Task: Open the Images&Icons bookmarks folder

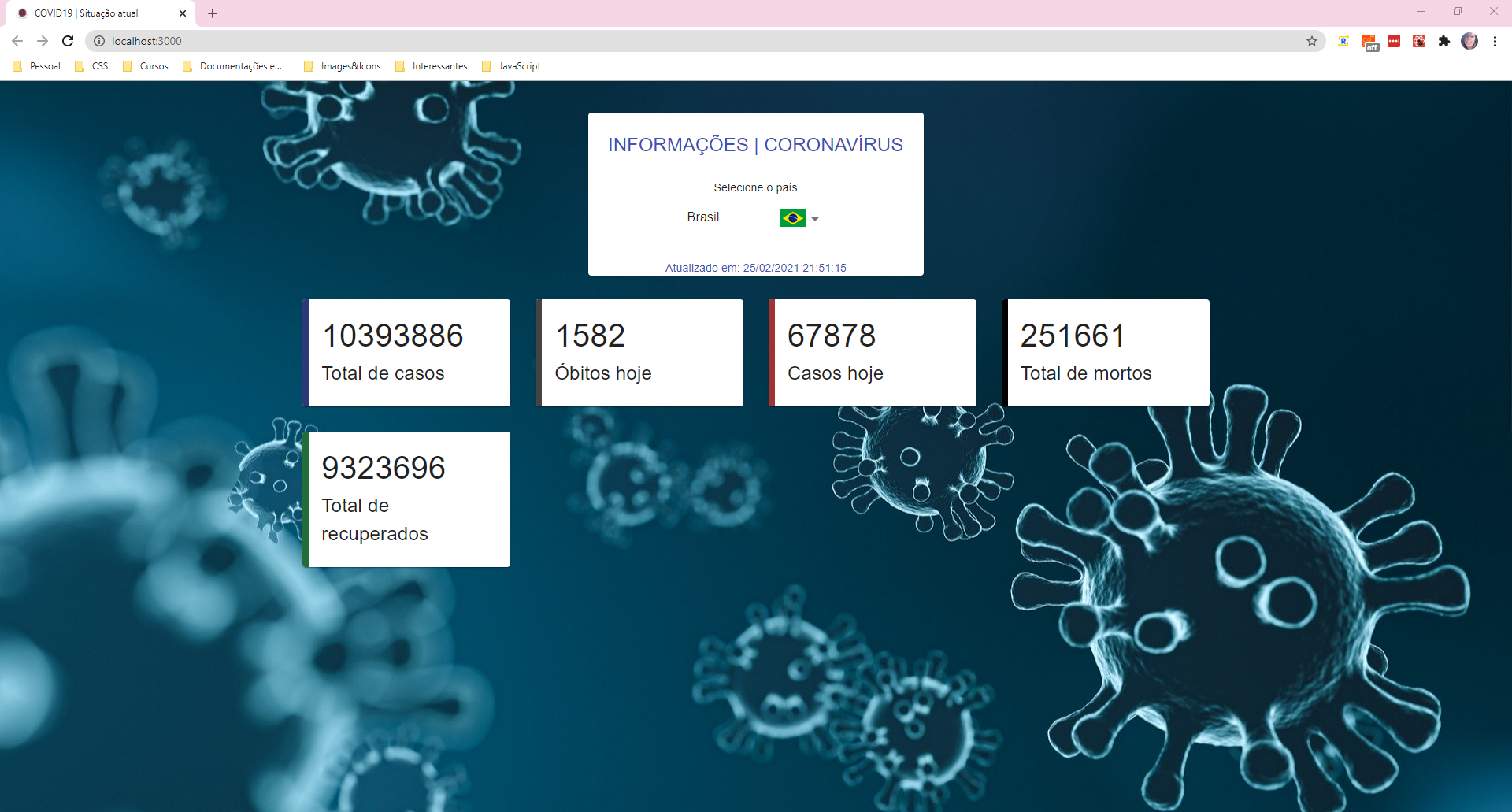Action: coord(343,66)
